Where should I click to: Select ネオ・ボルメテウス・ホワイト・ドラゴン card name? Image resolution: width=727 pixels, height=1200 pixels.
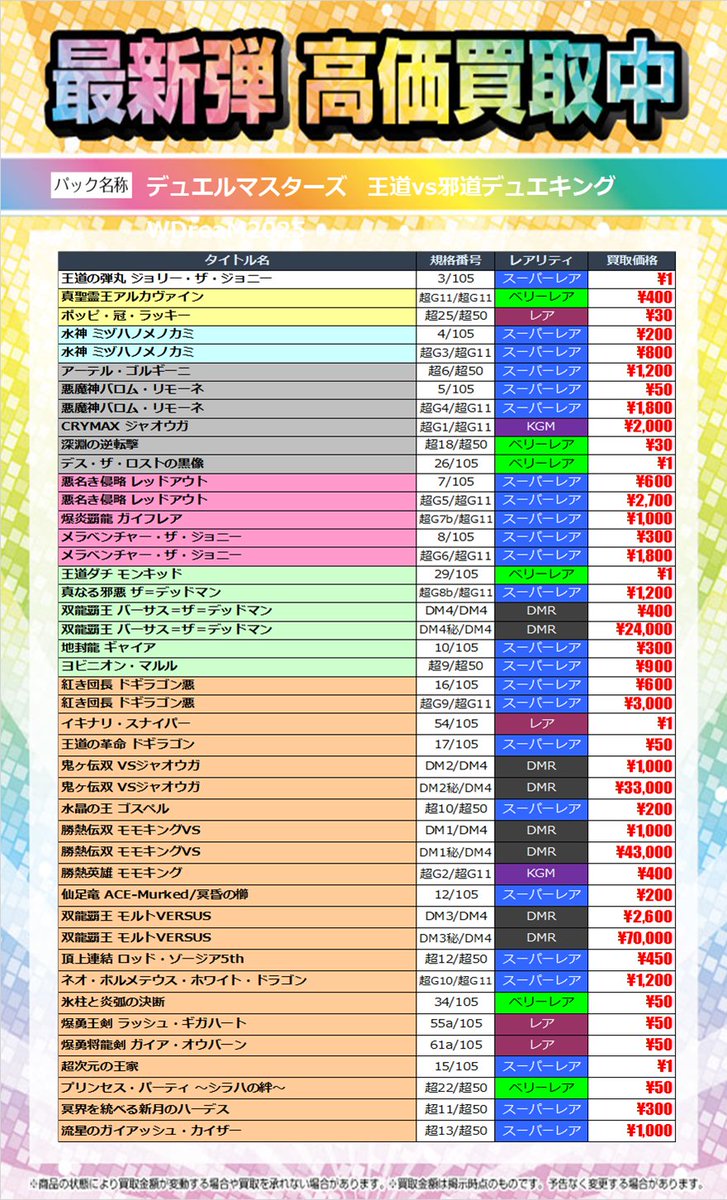tap(184, 981)
